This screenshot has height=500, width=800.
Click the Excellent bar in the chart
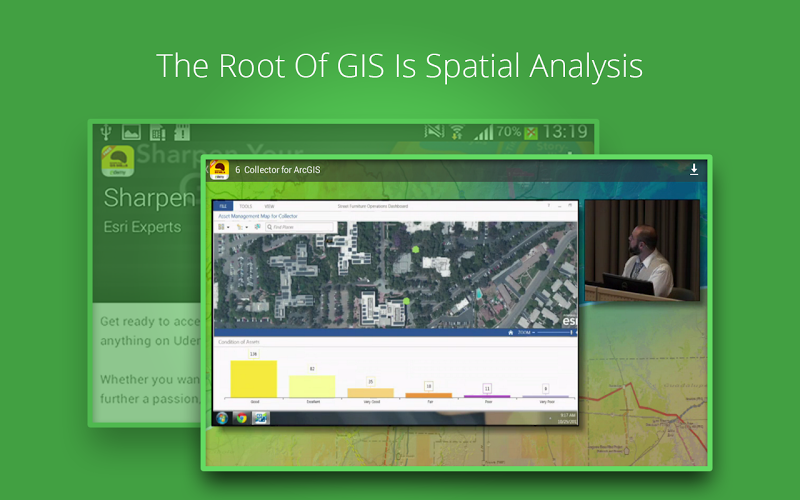click(x=312, y=386)
